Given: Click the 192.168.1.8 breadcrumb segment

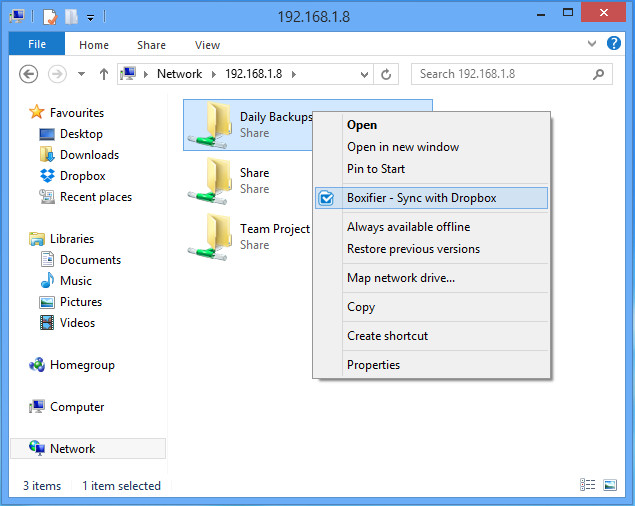Looking at the screenshot, I should tap(254, 74).
